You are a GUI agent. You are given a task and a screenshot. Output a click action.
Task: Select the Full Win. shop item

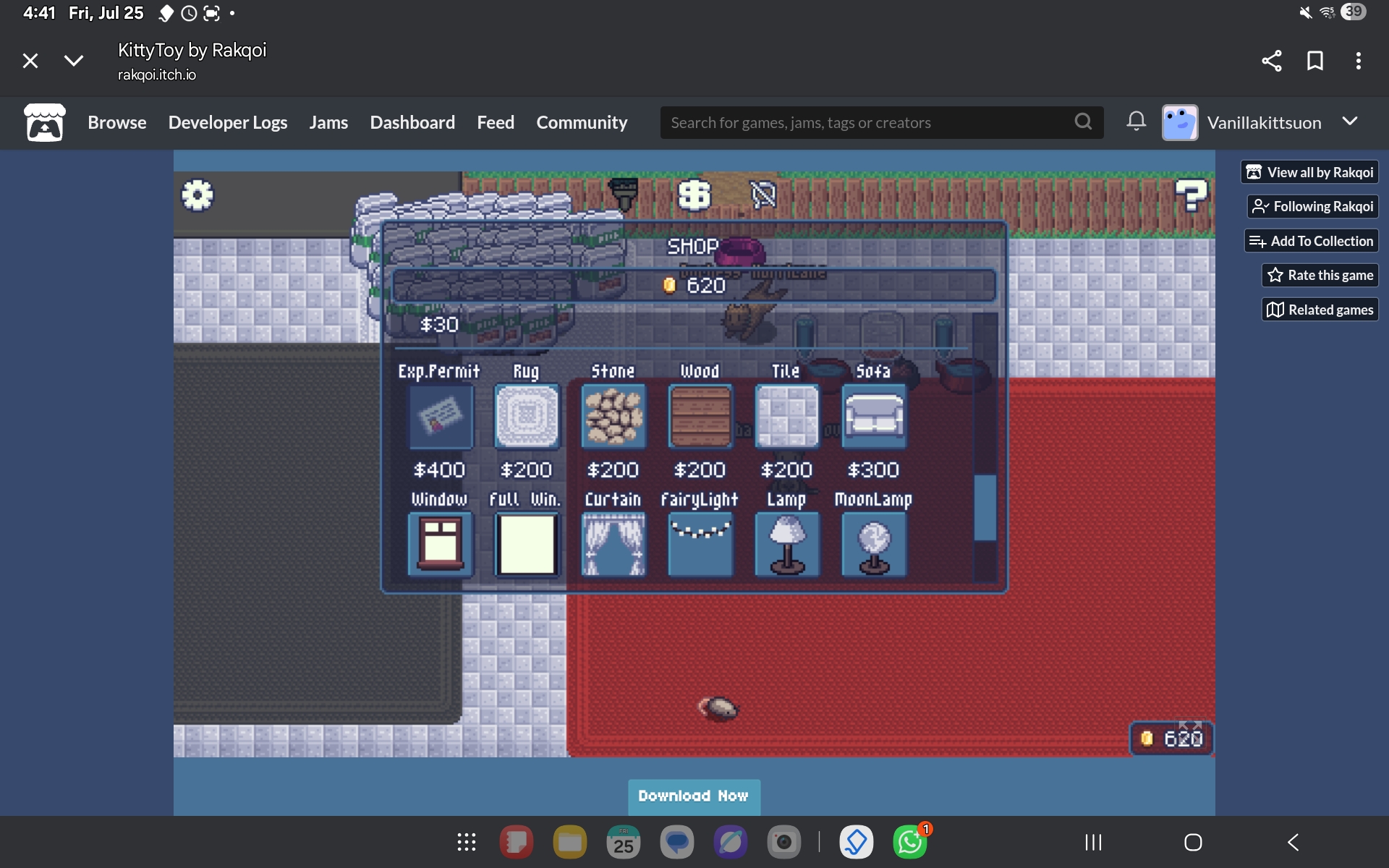[x=527, y=544]
